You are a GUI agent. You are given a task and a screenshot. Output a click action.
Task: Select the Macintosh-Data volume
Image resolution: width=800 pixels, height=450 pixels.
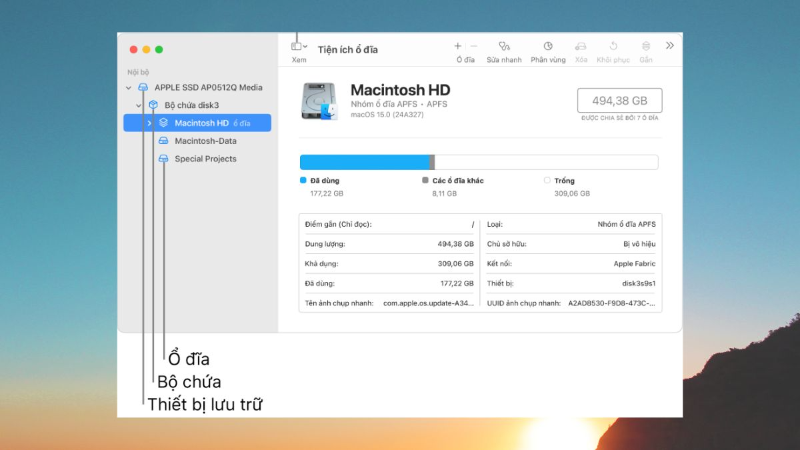(205, 141)
